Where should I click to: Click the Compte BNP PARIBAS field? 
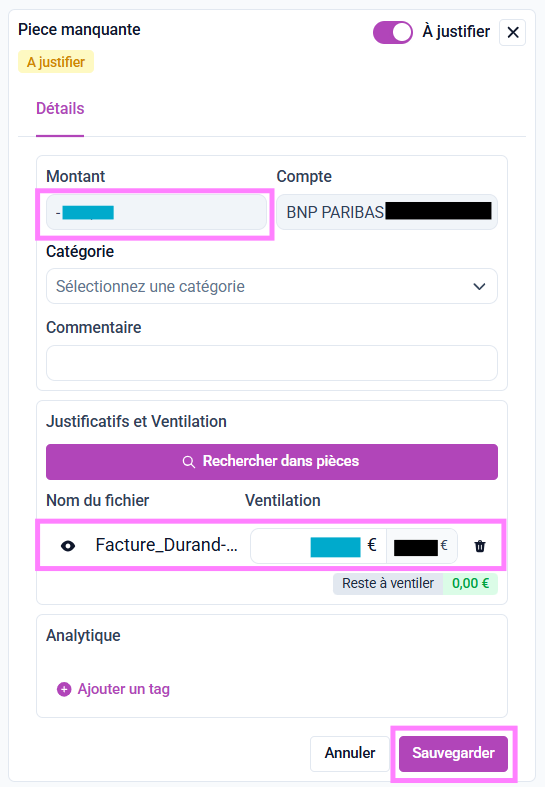387,212
